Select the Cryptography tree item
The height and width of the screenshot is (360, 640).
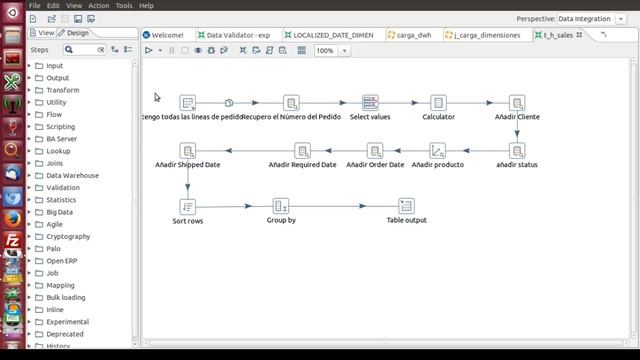click(x=68, y=236)
